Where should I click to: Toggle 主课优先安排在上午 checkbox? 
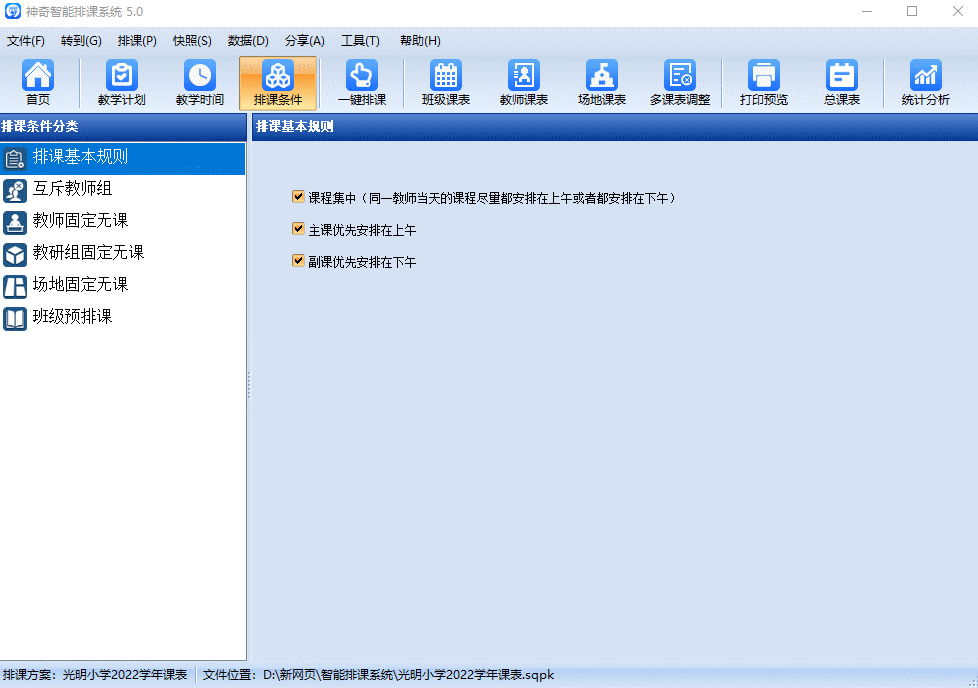coord(298,229)
